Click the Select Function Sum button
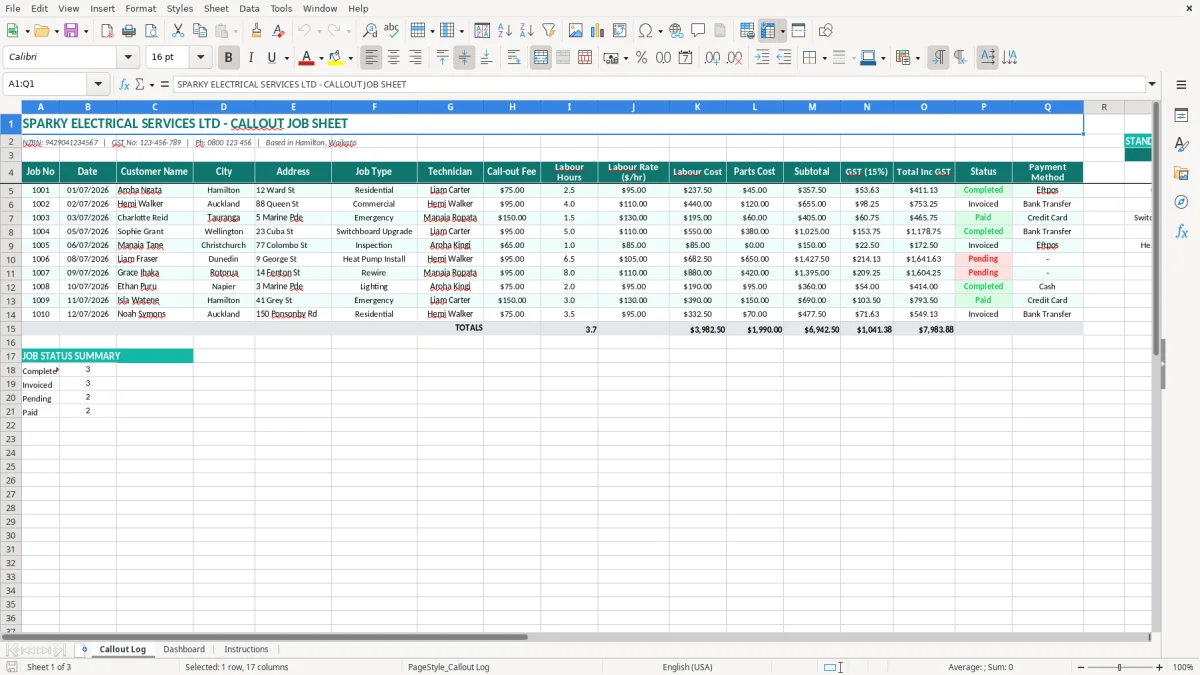This screenshot has width=1200, height=675. pyautogui.click(x=139, y=84)
